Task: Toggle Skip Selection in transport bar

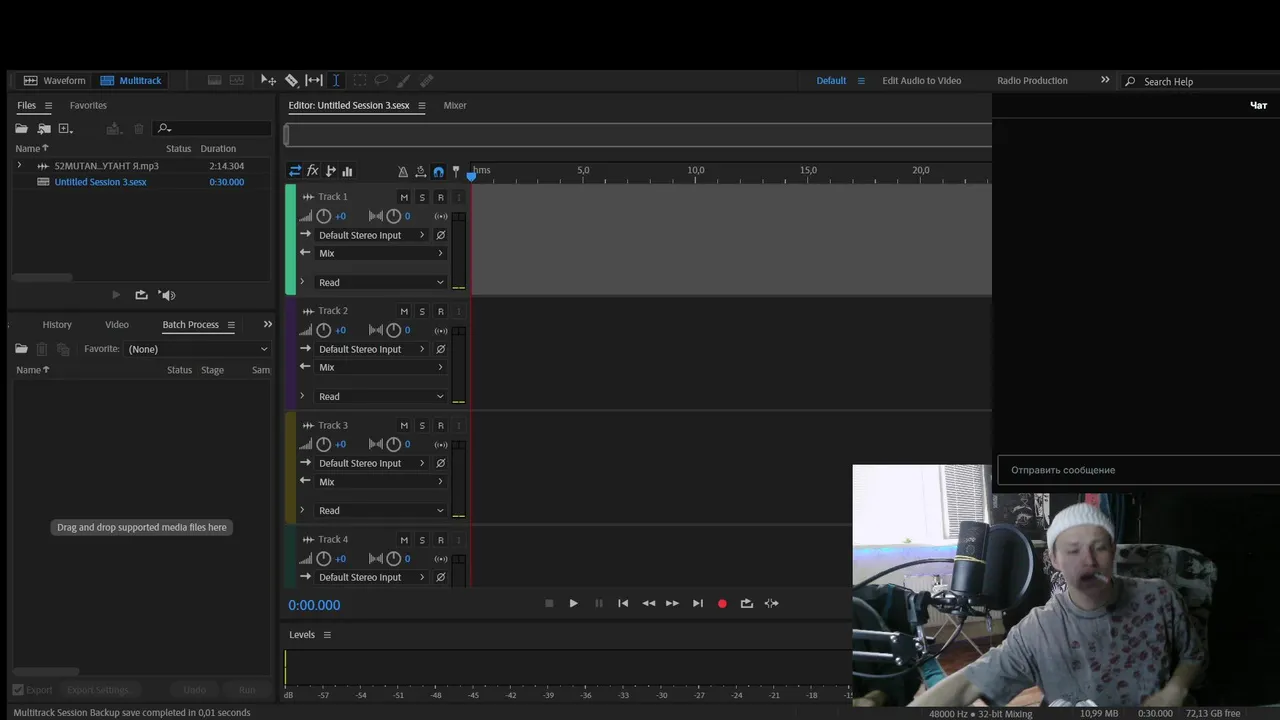Action: click(x=771, y=603)
